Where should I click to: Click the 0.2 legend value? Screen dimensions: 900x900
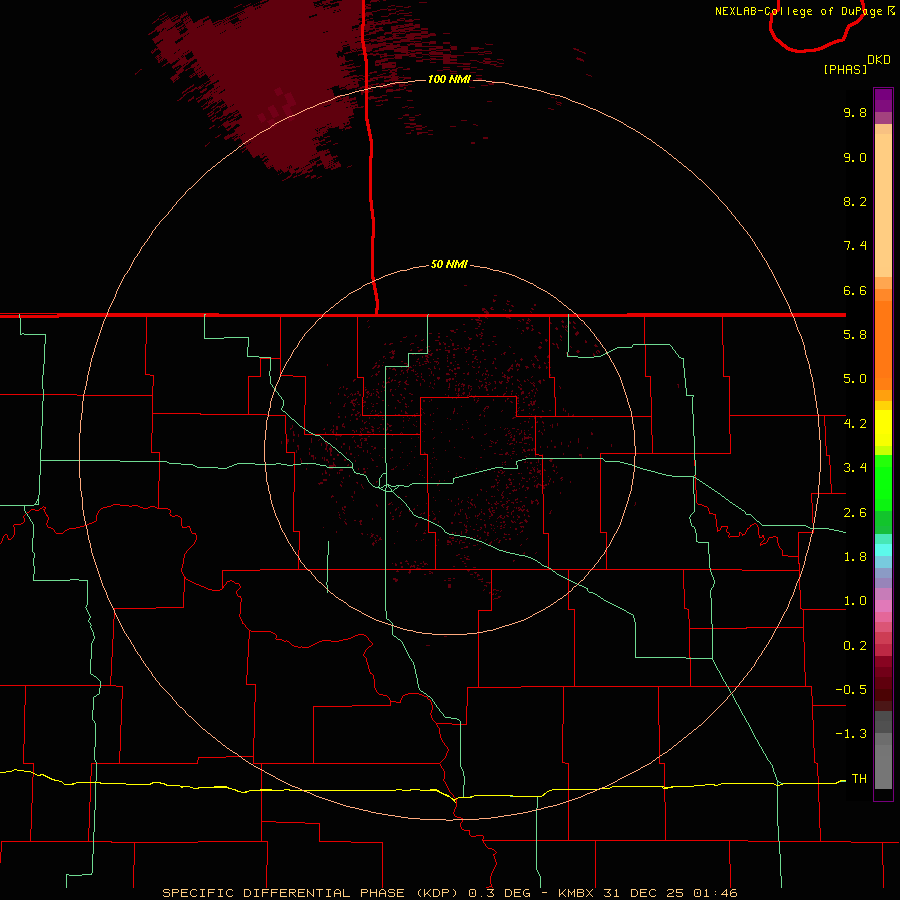[x=855, y=646]
